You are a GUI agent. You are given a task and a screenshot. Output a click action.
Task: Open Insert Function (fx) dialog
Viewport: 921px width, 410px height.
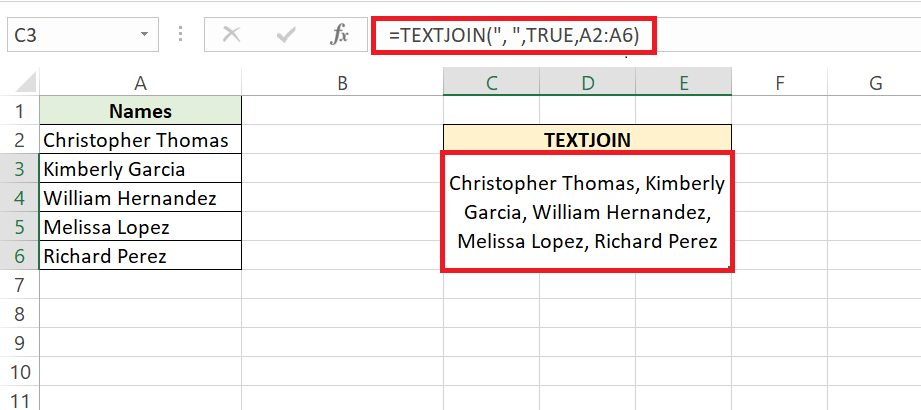(x=340, y=35)
